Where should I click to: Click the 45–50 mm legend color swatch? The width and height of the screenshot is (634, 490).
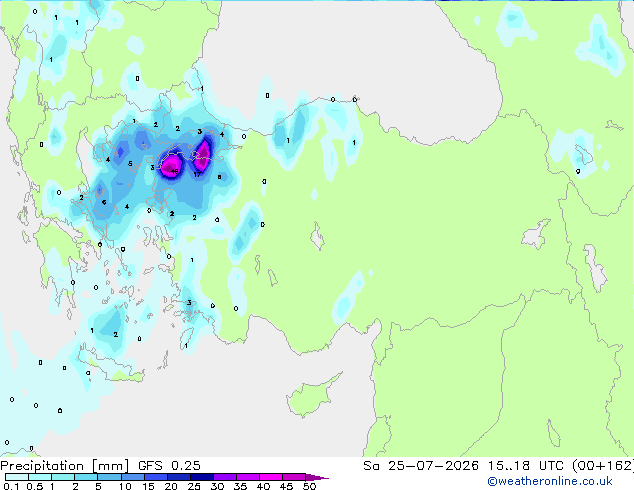tap(294, 477)
